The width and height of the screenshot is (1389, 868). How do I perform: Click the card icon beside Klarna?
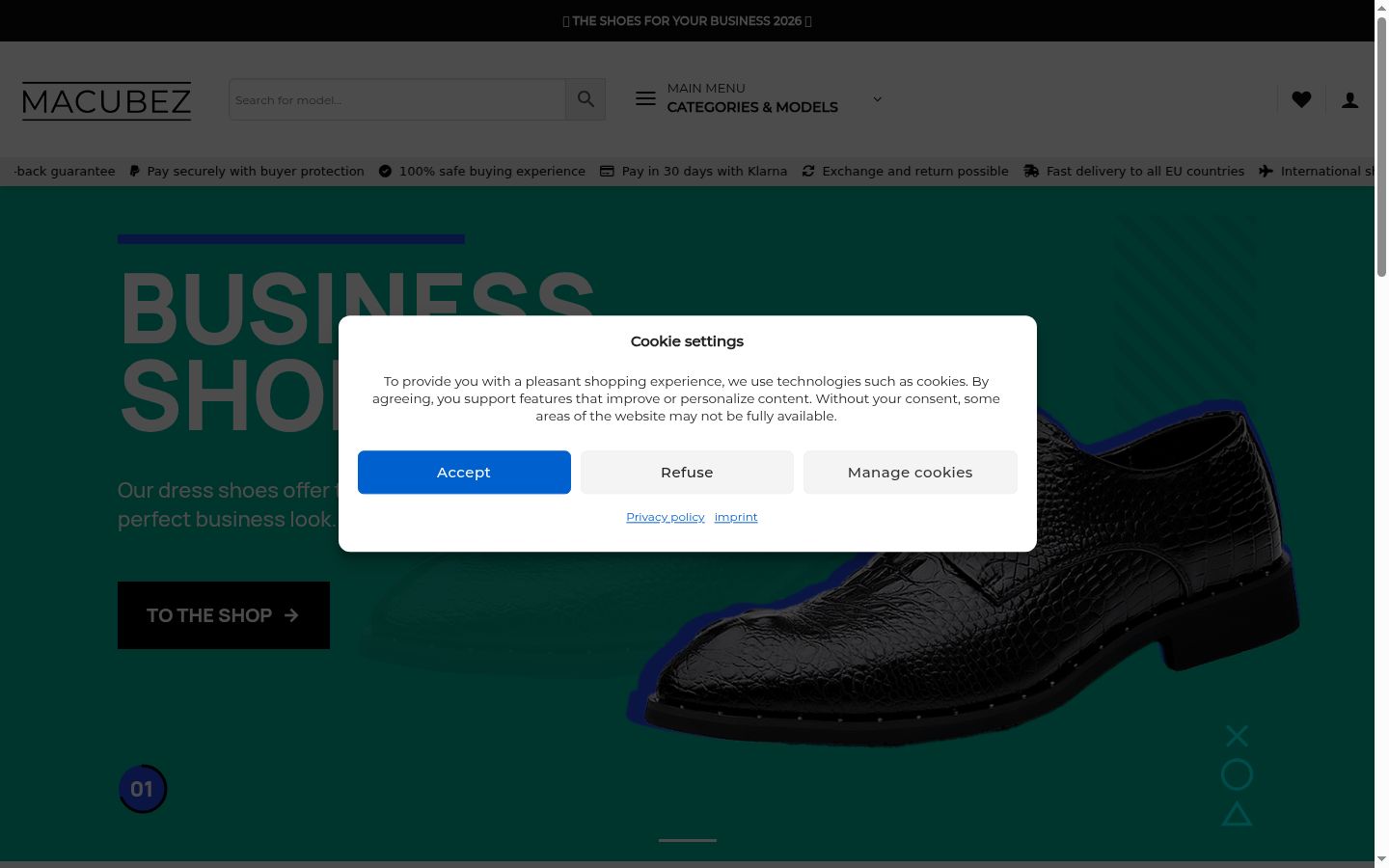pyautogui.click(x=607, y=171)
